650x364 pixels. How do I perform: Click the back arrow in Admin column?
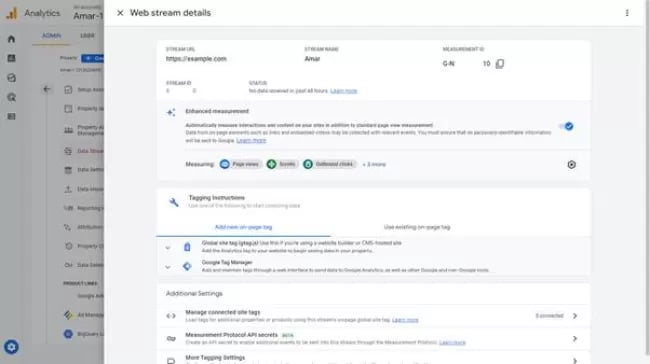46,89
